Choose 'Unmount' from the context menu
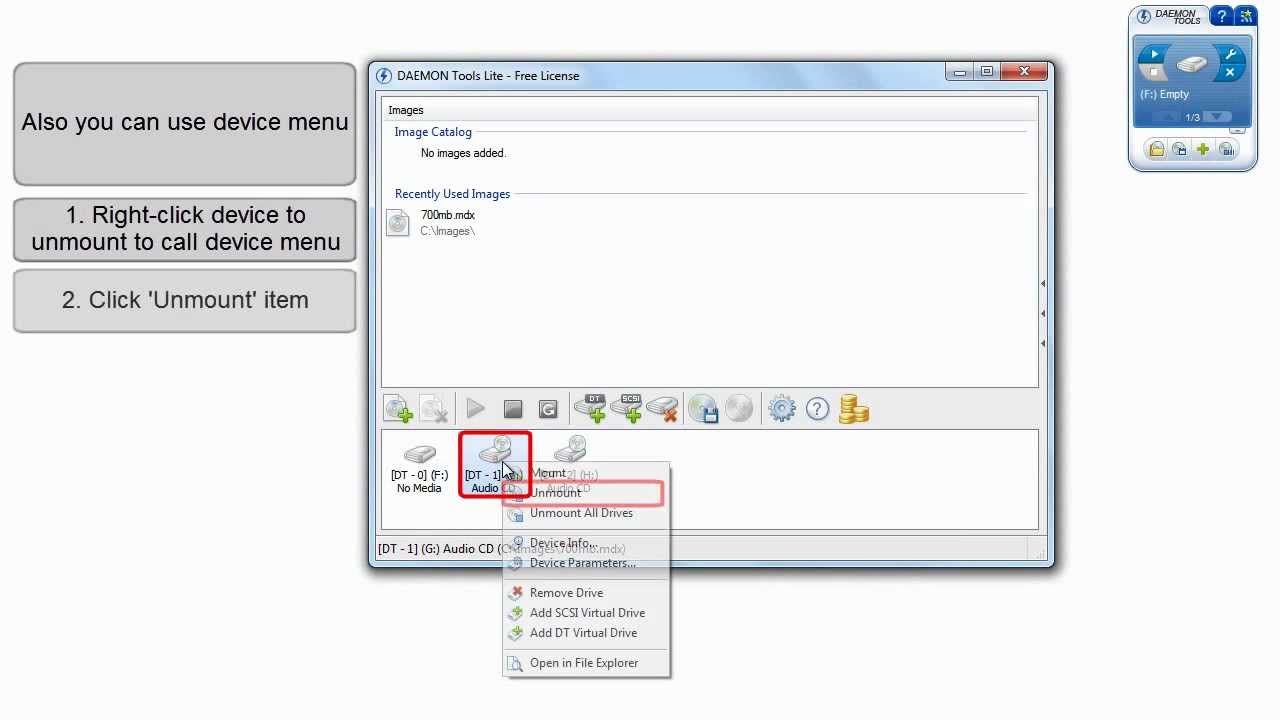 586,493
